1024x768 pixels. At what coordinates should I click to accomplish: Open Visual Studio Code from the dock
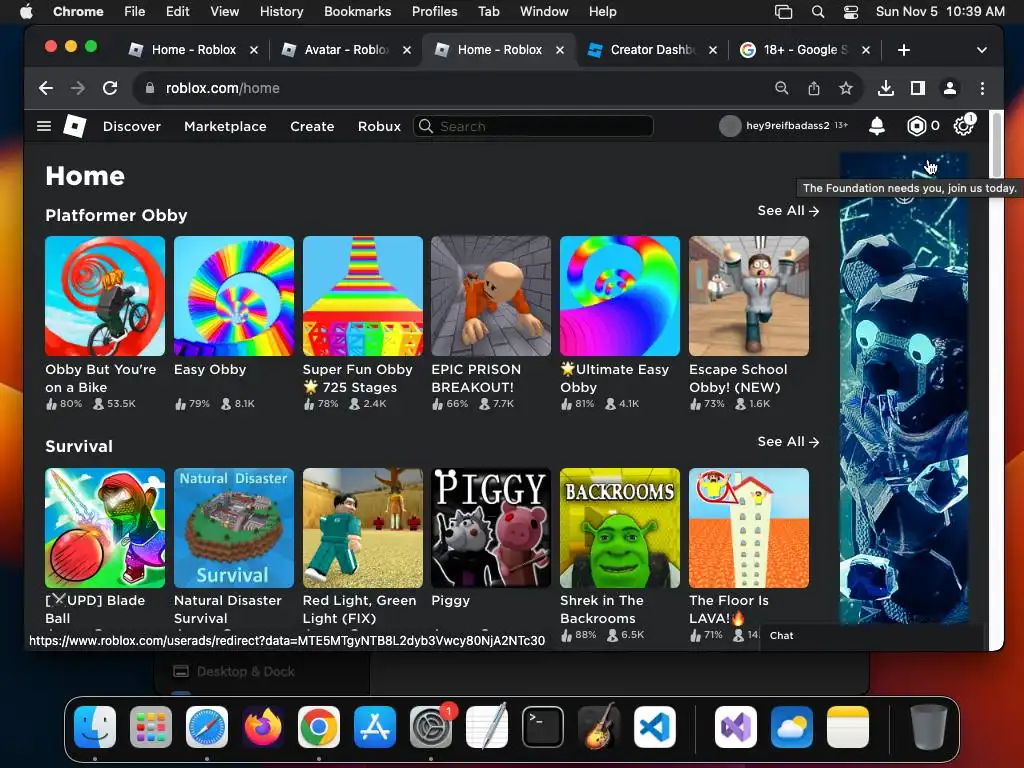click(x=655, y=727)
